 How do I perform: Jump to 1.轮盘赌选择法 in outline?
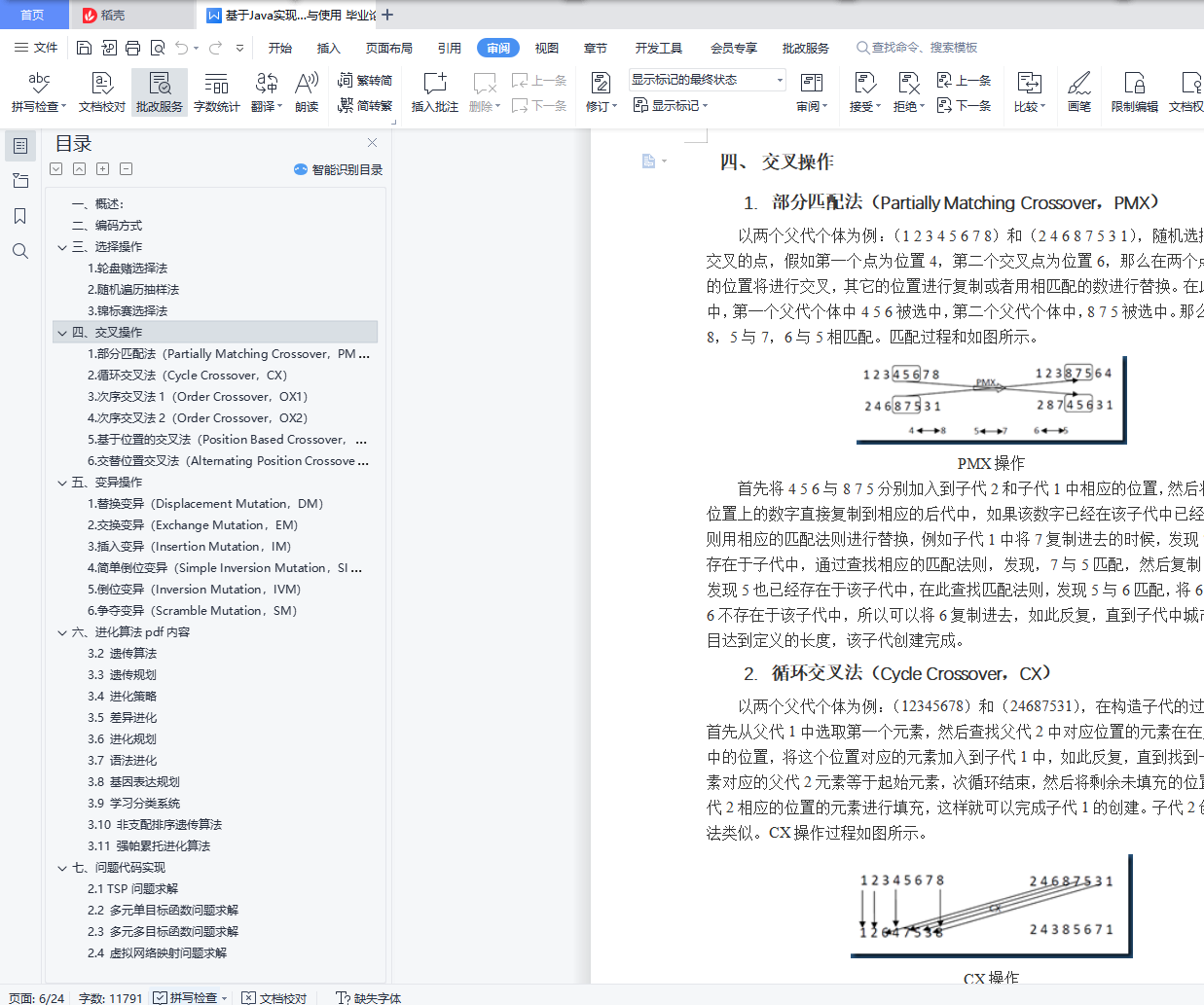pos(128,269)
